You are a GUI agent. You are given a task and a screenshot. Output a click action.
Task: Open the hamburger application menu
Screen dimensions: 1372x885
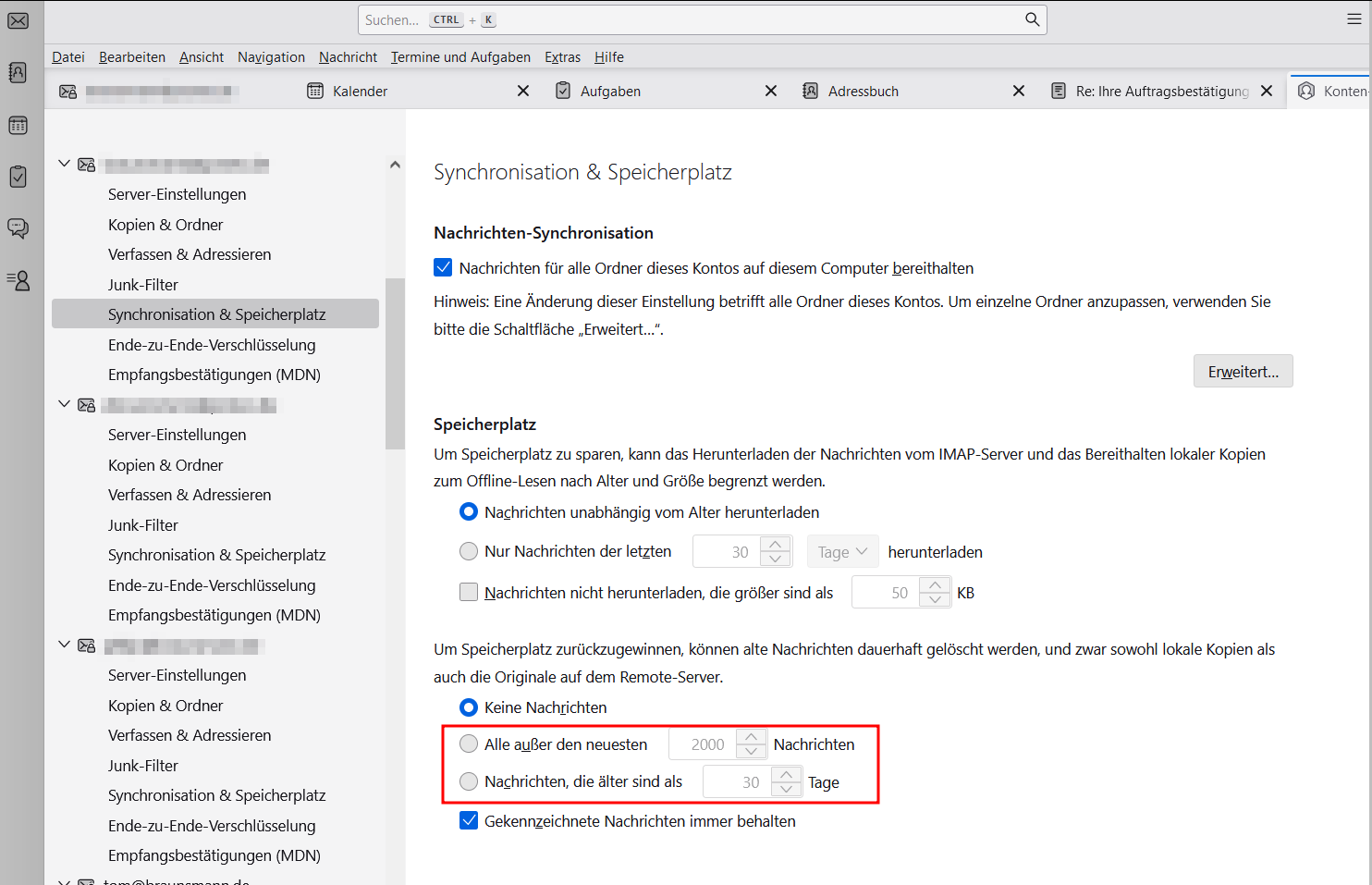[1354, 19]
